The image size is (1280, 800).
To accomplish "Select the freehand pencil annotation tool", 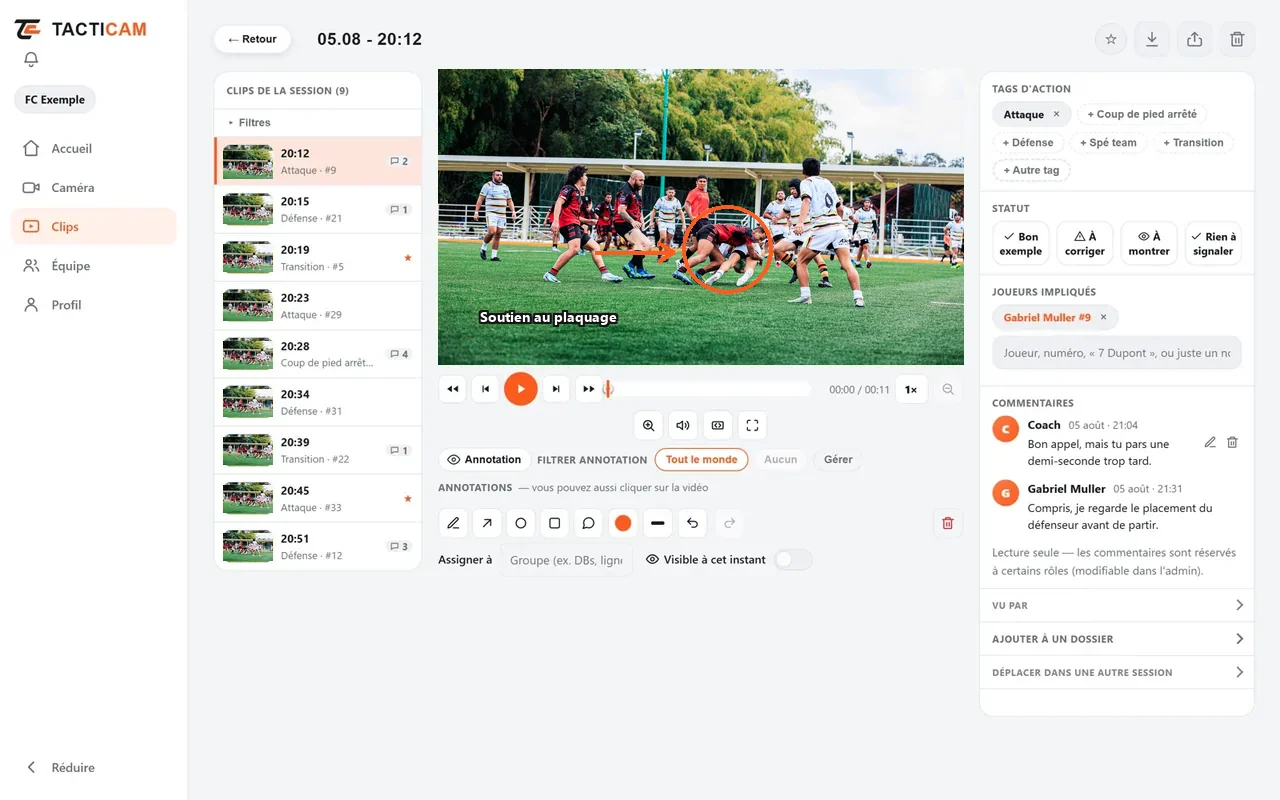I will coord(453,523).
